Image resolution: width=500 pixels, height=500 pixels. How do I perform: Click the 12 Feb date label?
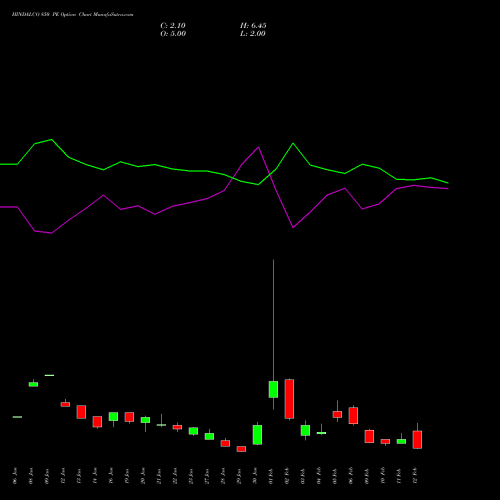click(415, 476)
